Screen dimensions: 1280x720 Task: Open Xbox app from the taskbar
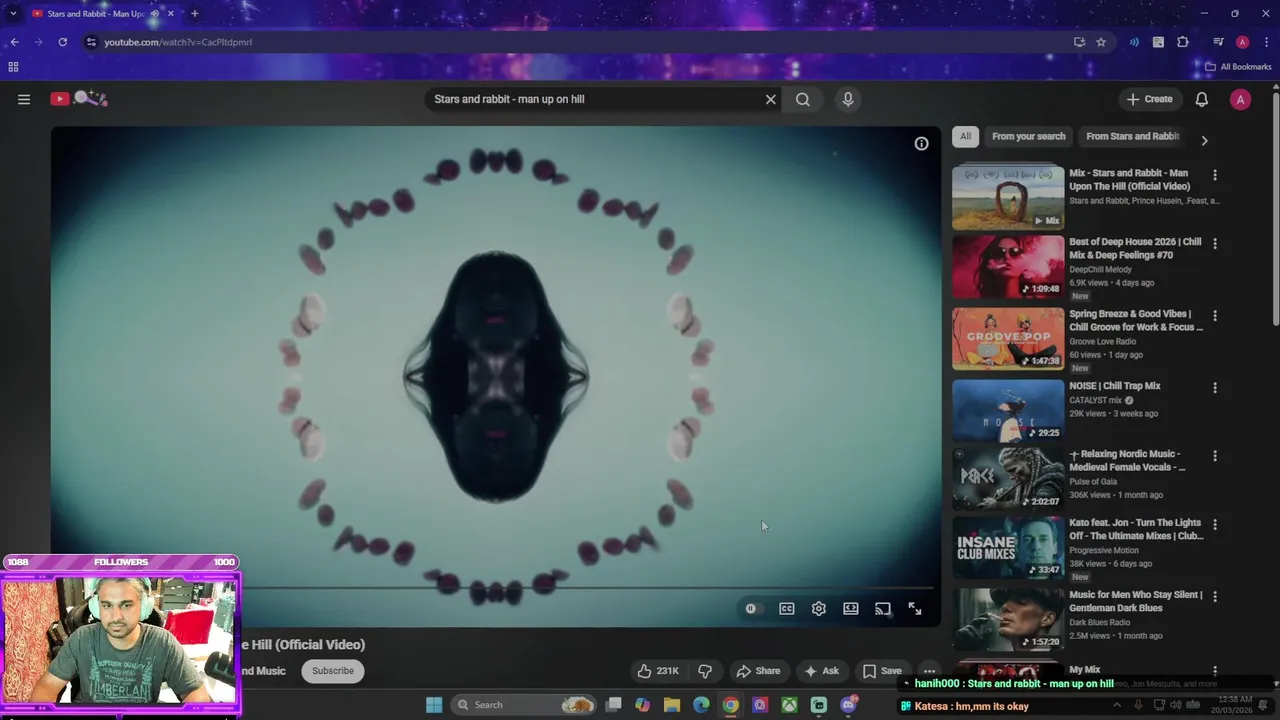(789, 705)
